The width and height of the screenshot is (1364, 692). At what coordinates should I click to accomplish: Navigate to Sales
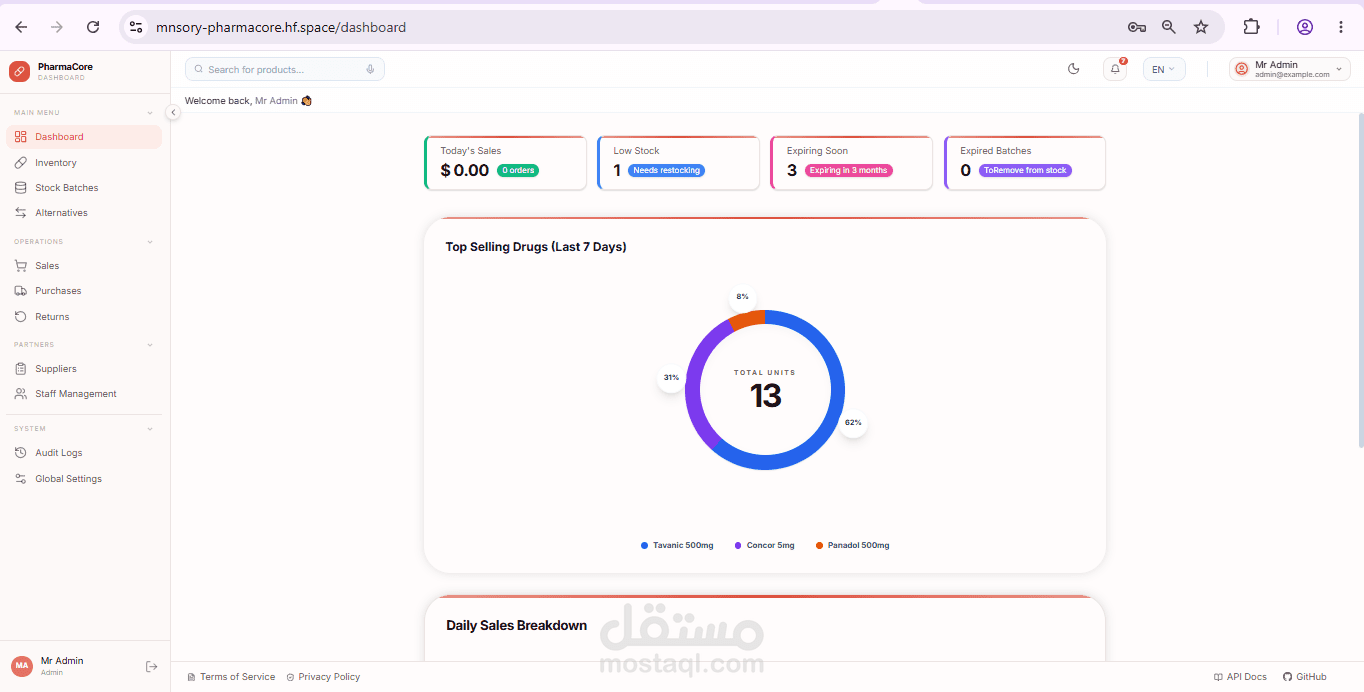point(84,266)
